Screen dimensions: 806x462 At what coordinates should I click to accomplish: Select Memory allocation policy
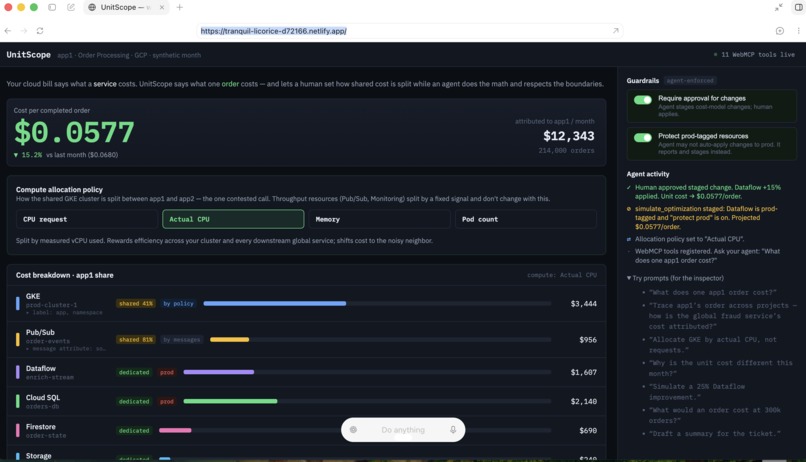coord(379,219)
